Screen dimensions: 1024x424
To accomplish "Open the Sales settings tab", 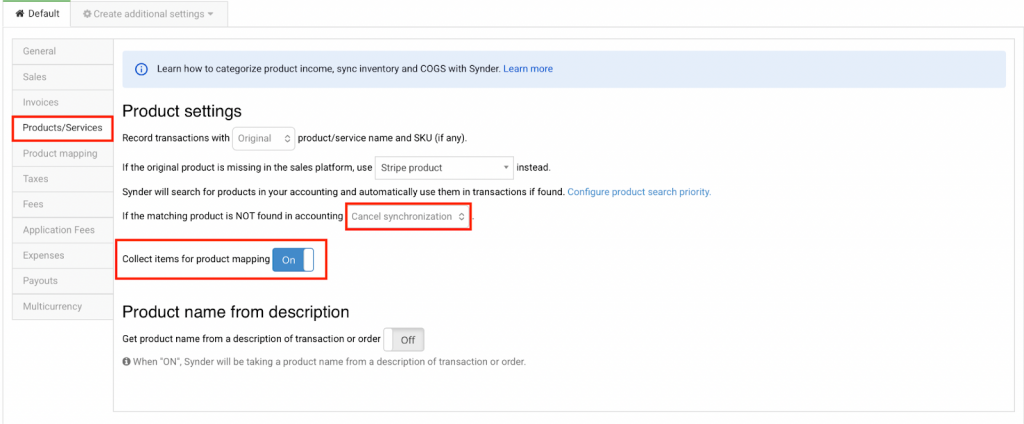I will (x=35, y=77).
